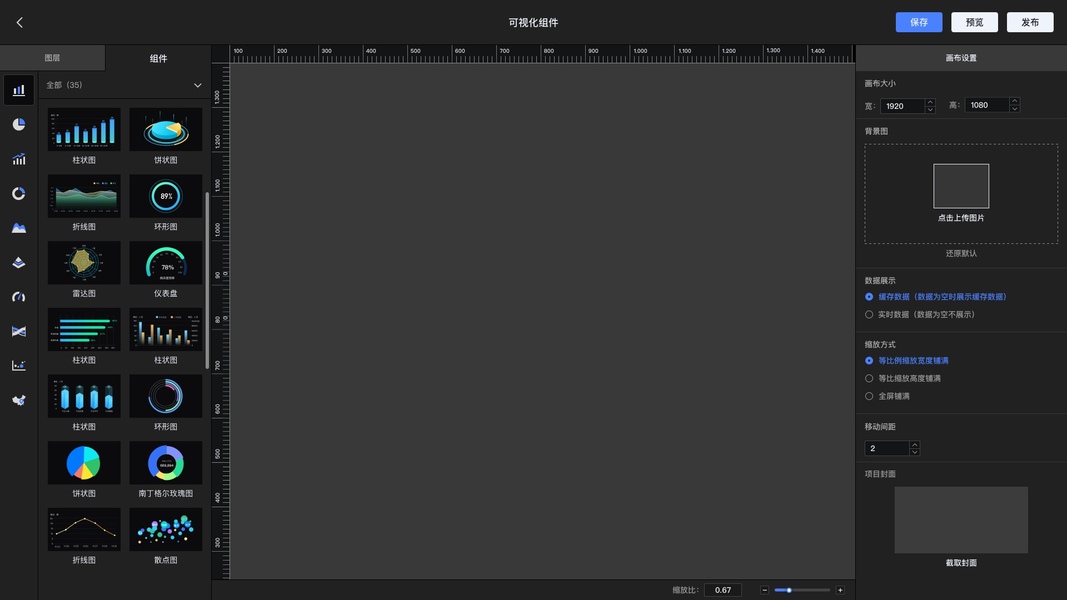Add the flat colorful 饼状图 component

tap(84, 463)
